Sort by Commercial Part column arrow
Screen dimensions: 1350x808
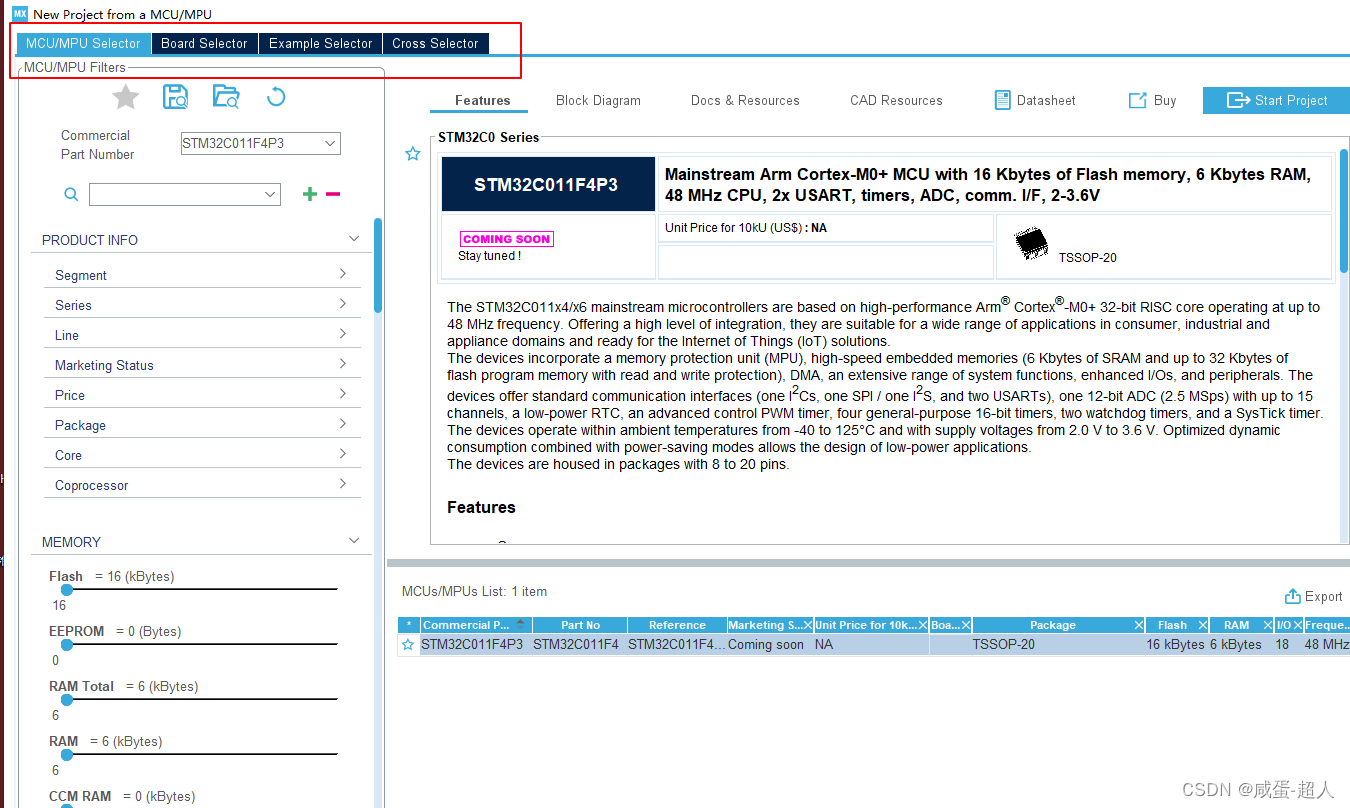pos(520,624)
